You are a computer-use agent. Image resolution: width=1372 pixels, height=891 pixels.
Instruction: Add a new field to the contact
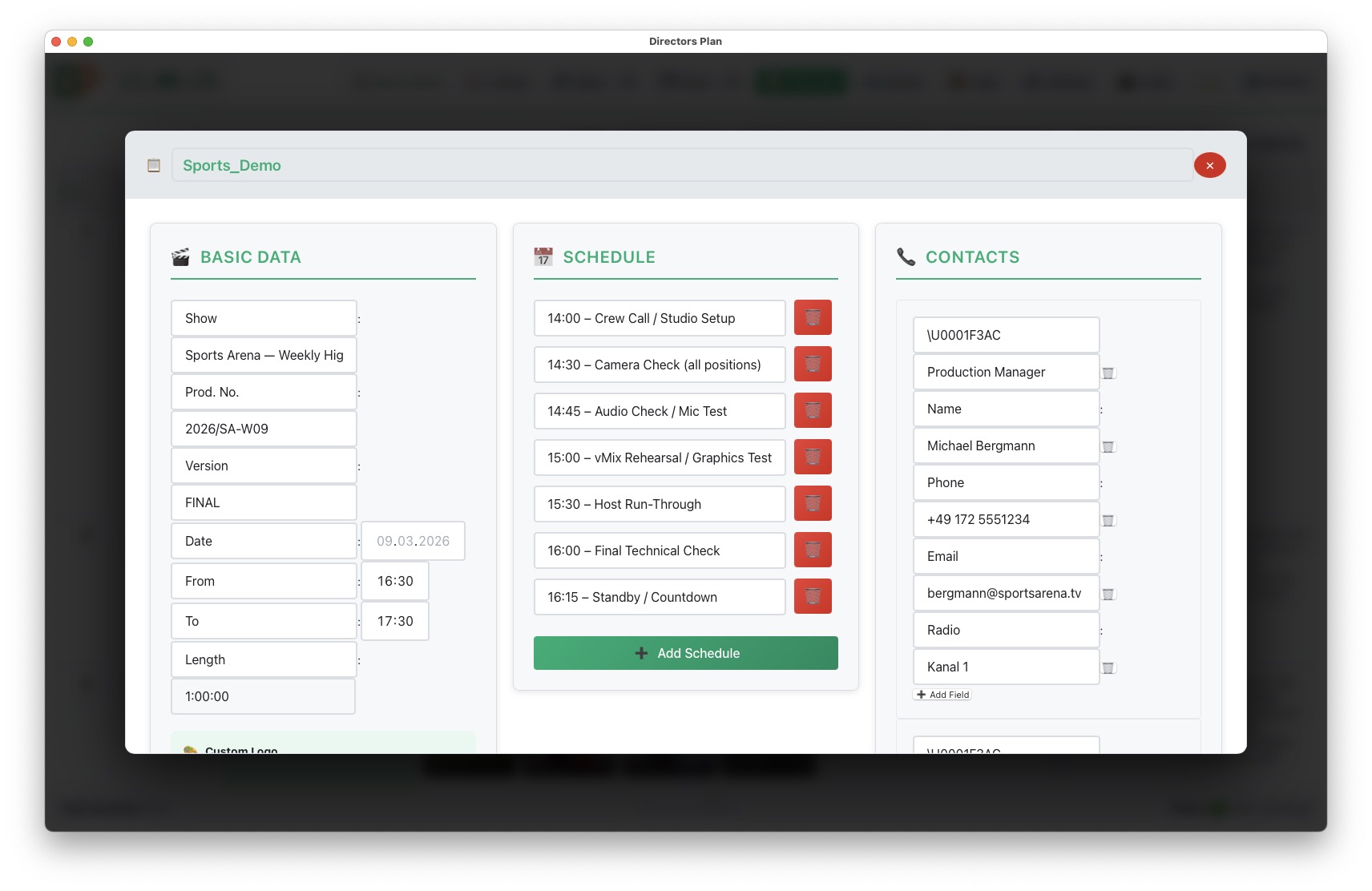(x=942, y=695)
